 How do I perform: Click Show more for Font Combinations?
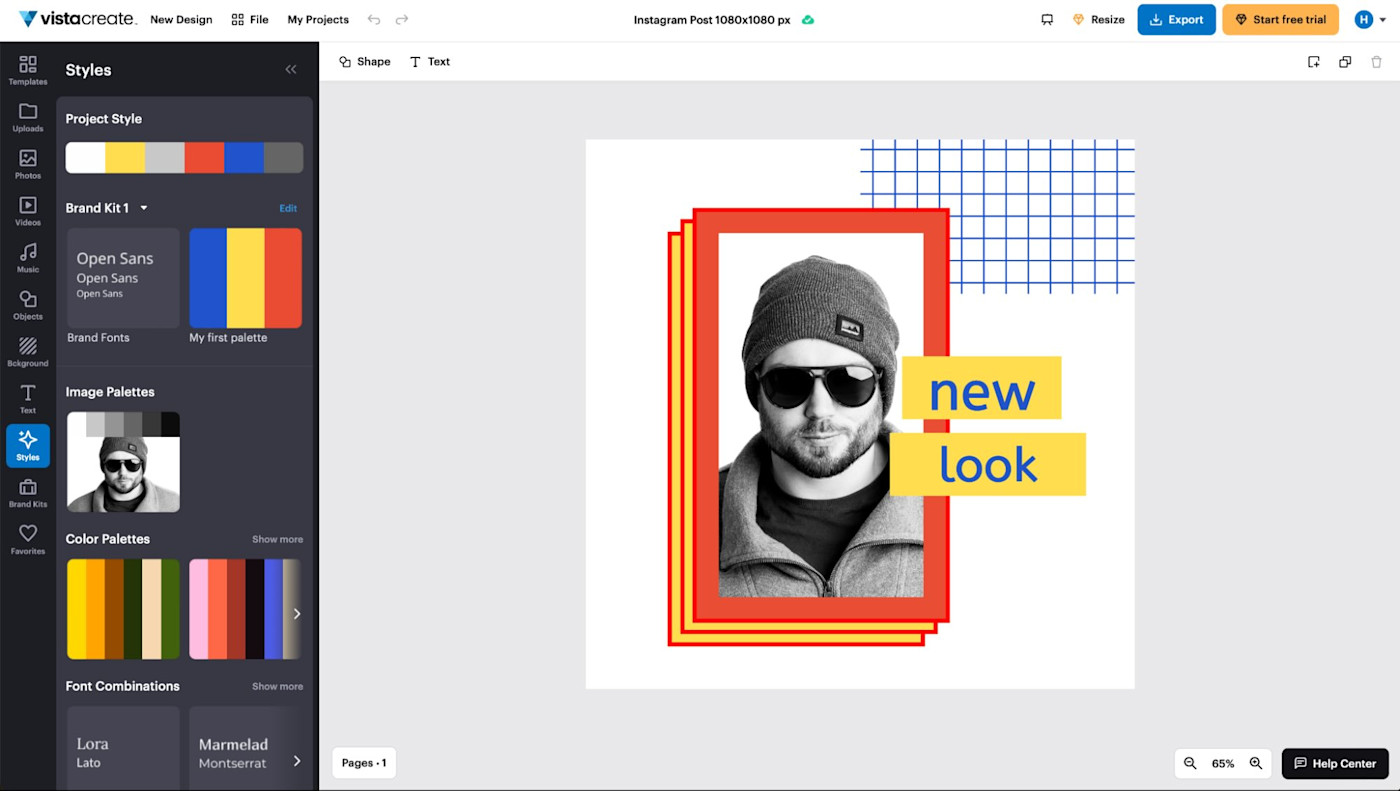(x=277, y=686)
